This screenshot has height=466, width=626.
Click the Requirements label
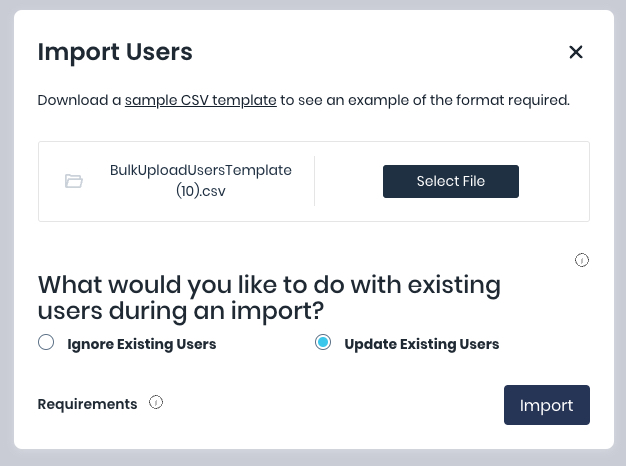click(87, 404)
